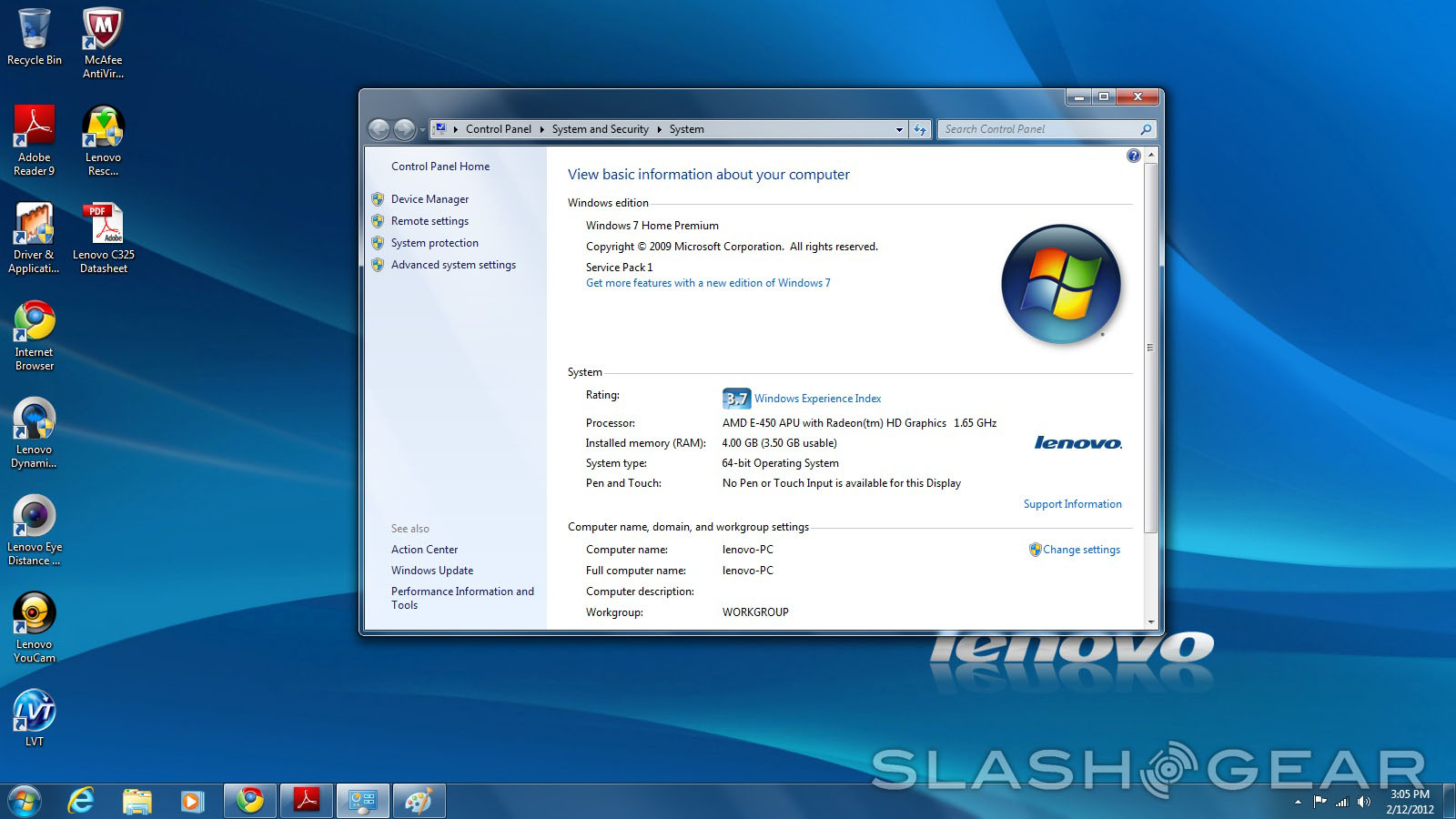Launch Internet Explorer from taskbar
This screenshot has height=819, width=1456.
coord(81,801)
